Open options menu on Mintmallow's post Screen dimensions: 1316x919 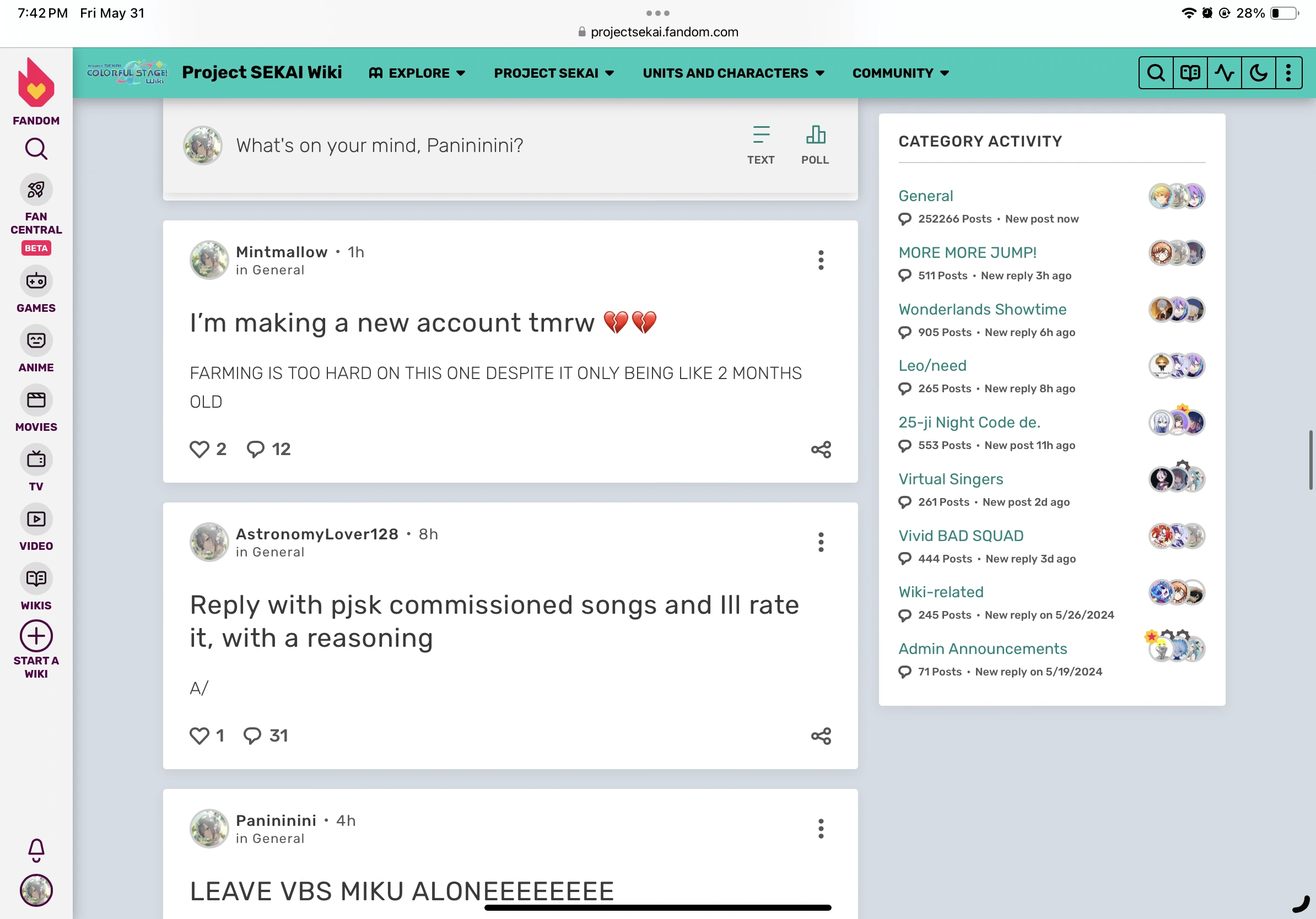[x=821, y=260]
